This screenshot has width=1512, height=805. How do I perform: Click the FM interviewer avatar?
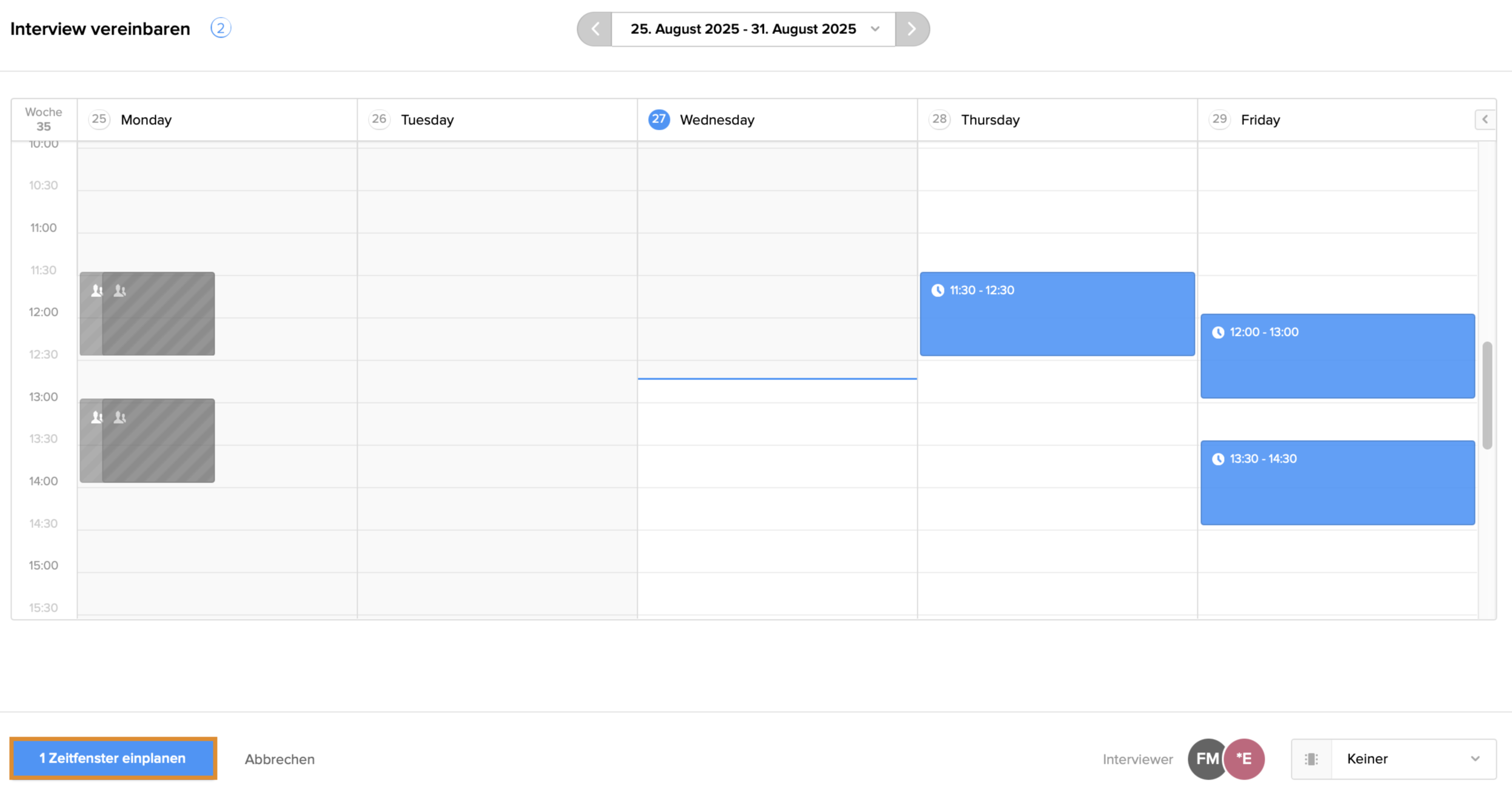1205,759
